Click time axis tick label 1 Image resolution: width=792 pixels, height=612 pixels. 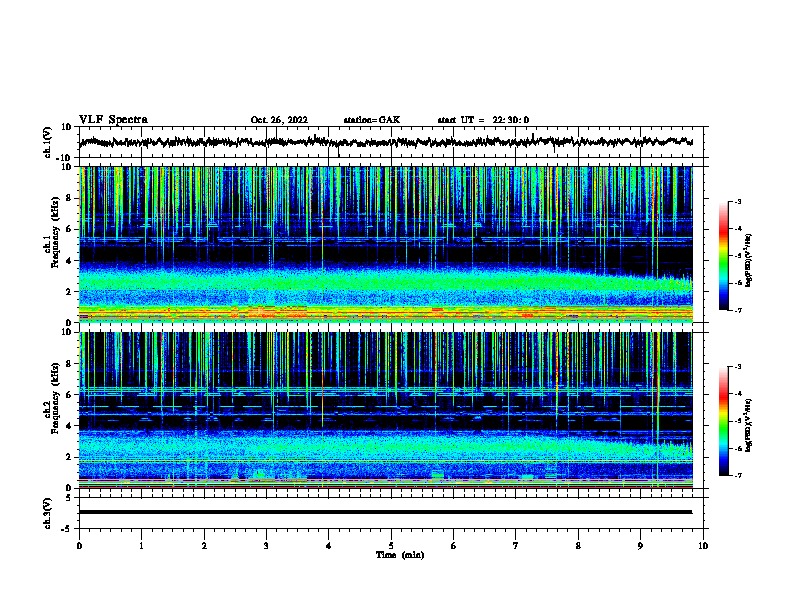coord(141,546)
